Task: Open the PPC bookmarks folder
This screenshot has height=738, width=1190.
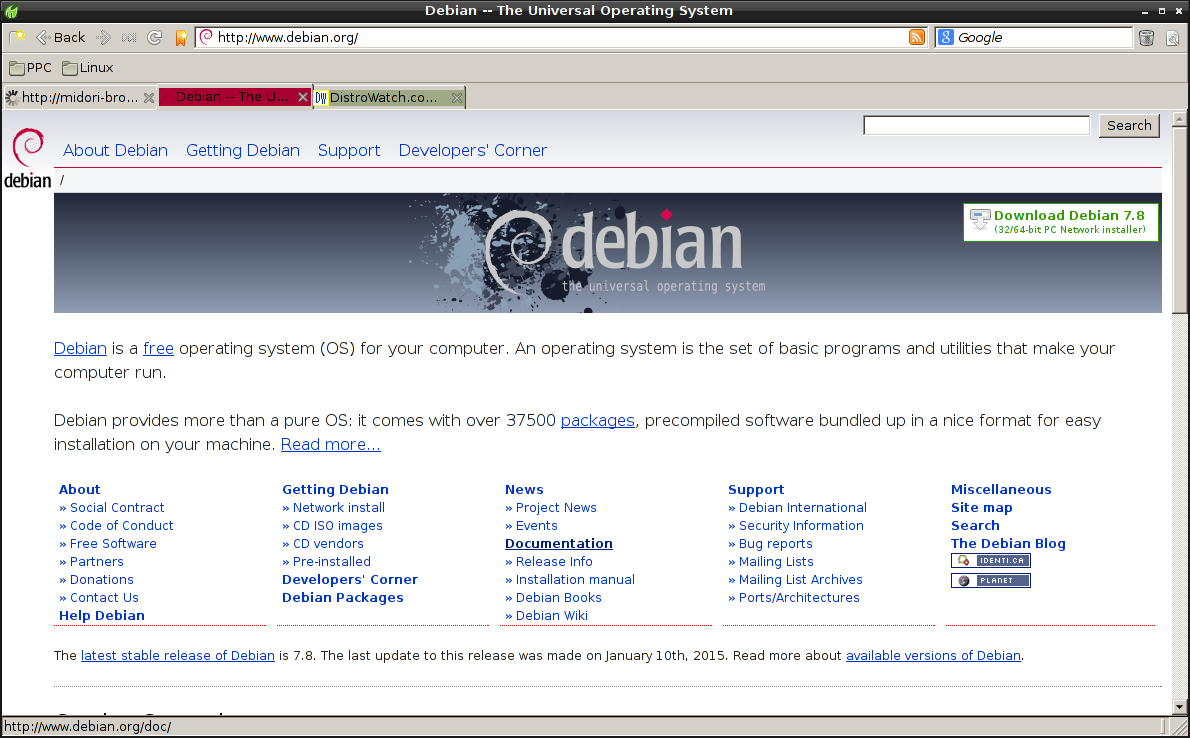Action: point(30,68)
